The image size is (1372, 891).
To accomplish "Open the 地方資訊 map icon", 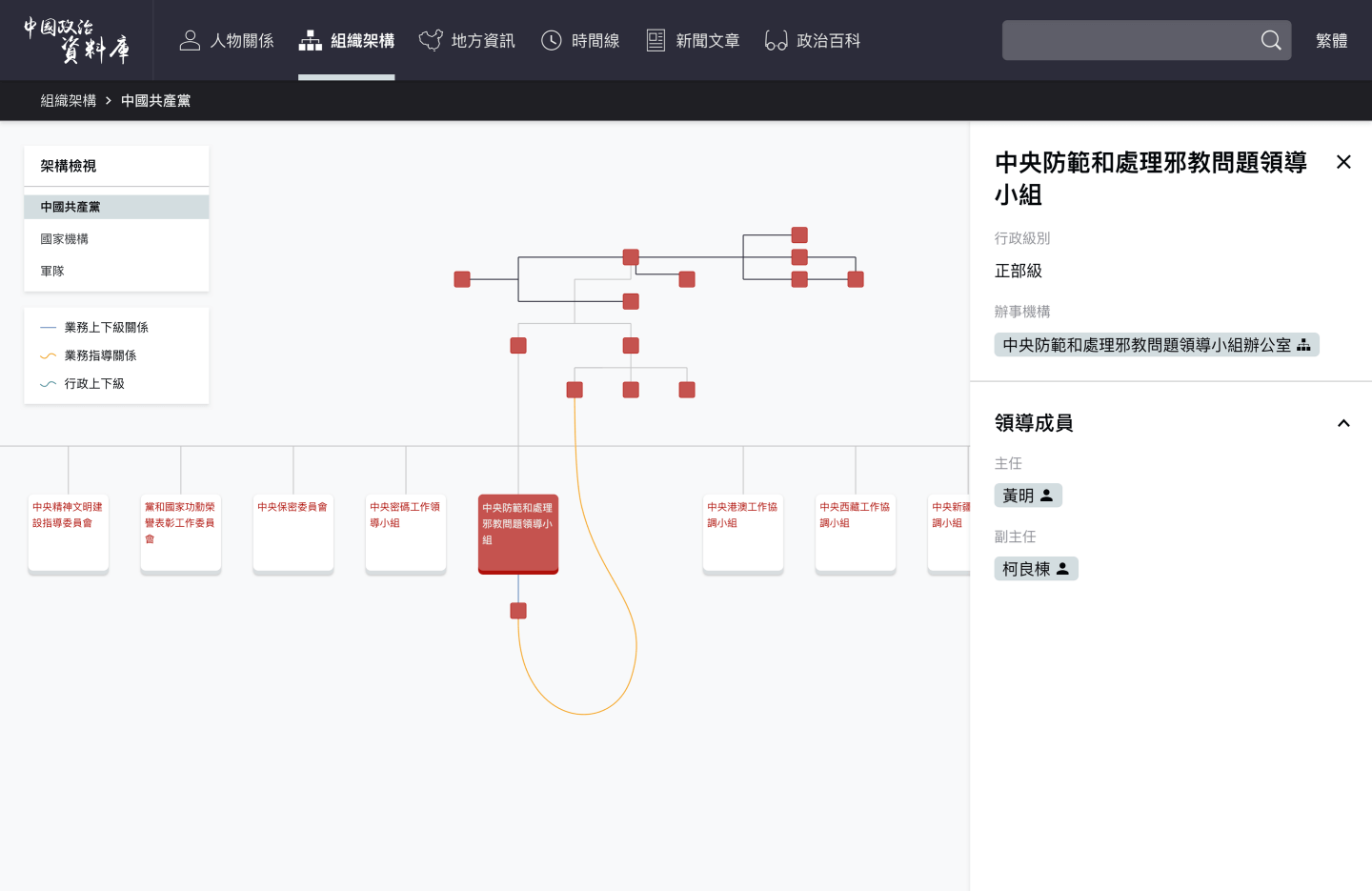I will [x=431, y=39].
